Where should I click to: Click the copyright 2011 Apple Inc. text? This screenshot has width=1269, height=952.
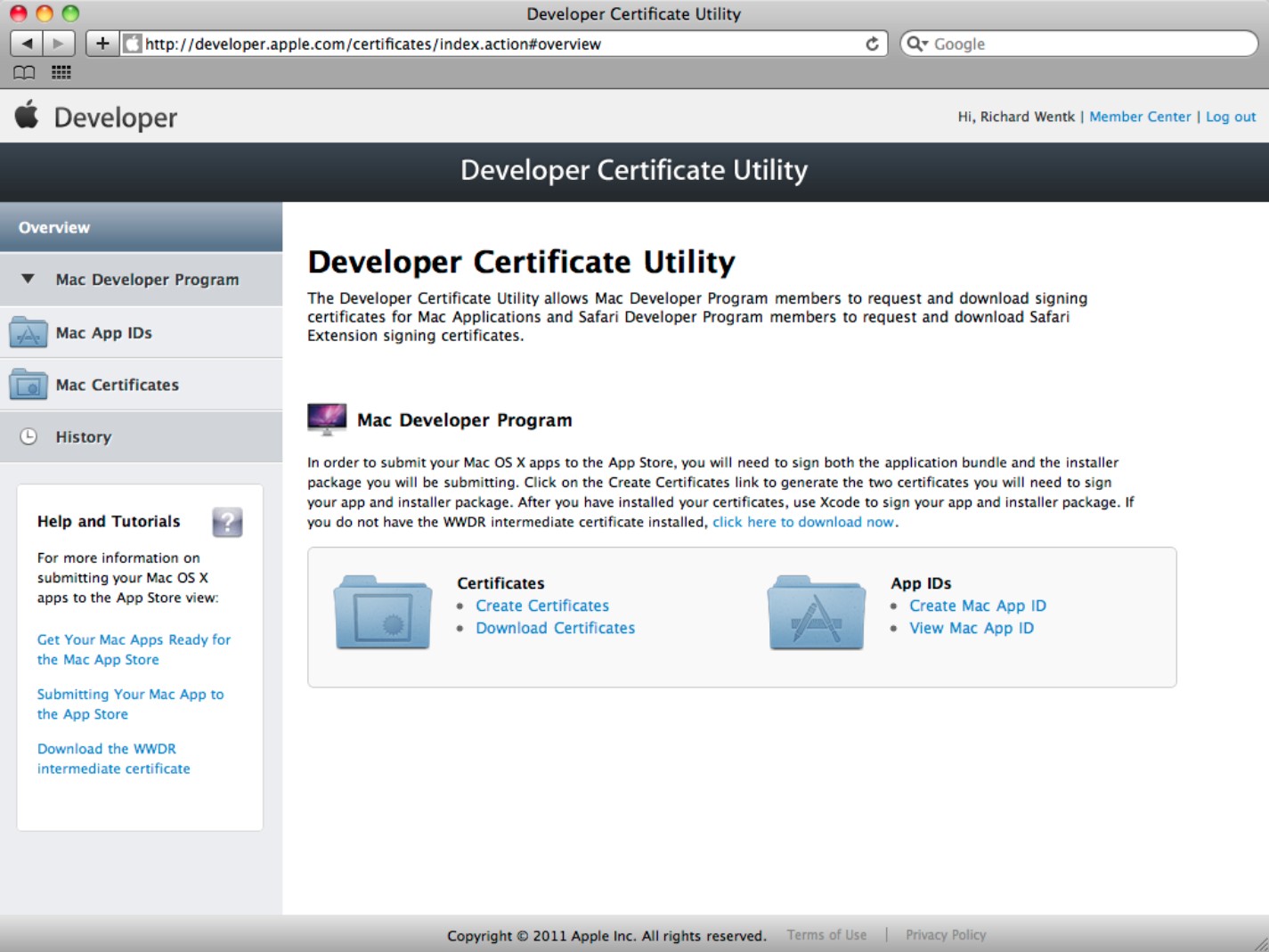(x=606, y=936)
